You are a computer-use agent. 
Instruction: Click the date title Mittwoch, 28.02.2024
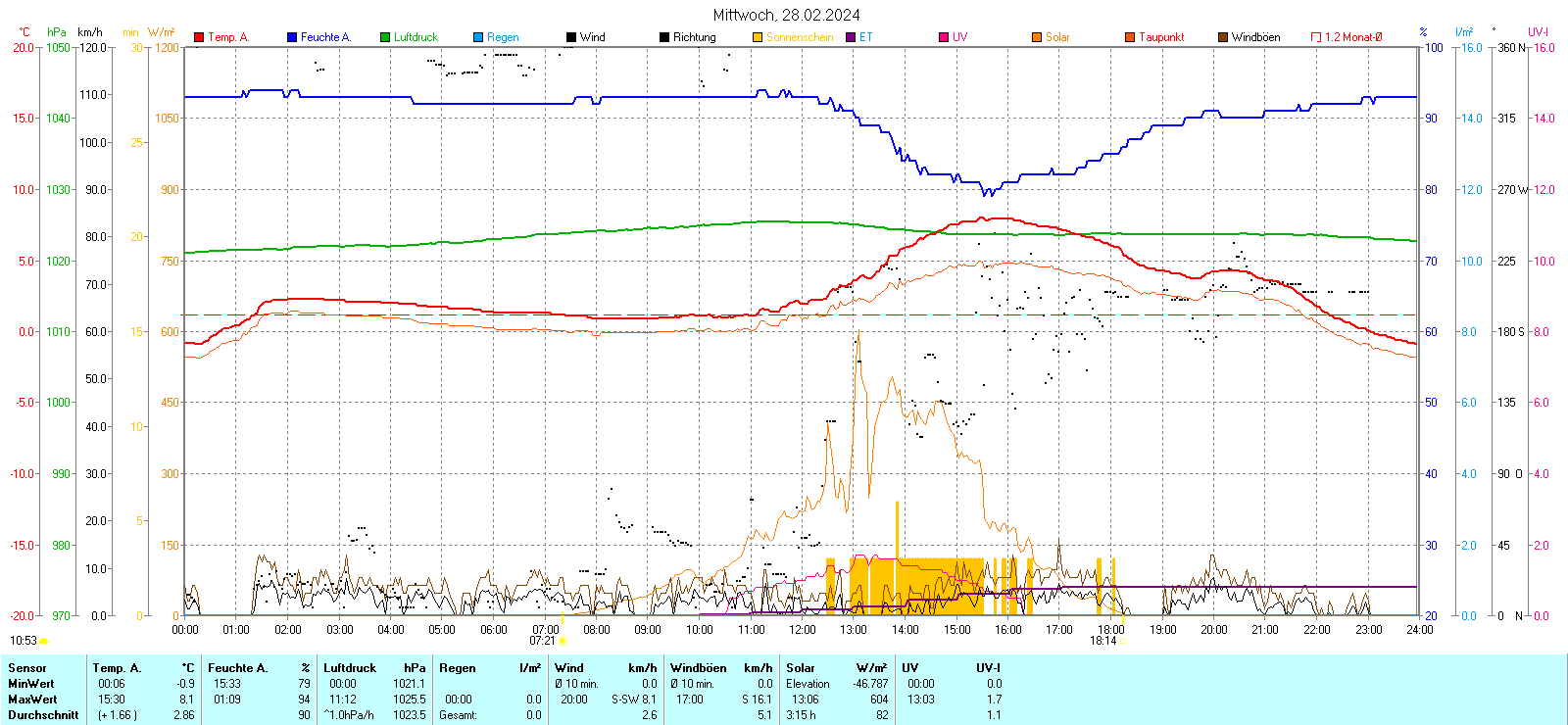786,15
